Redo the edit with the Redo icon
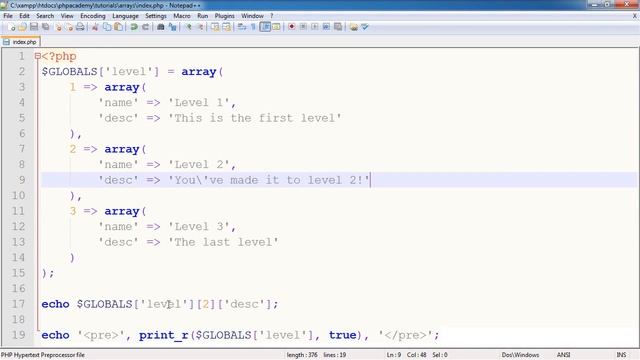Image resolution: width=640 pixels, height=360 pixels. click(x=145, y=27)
